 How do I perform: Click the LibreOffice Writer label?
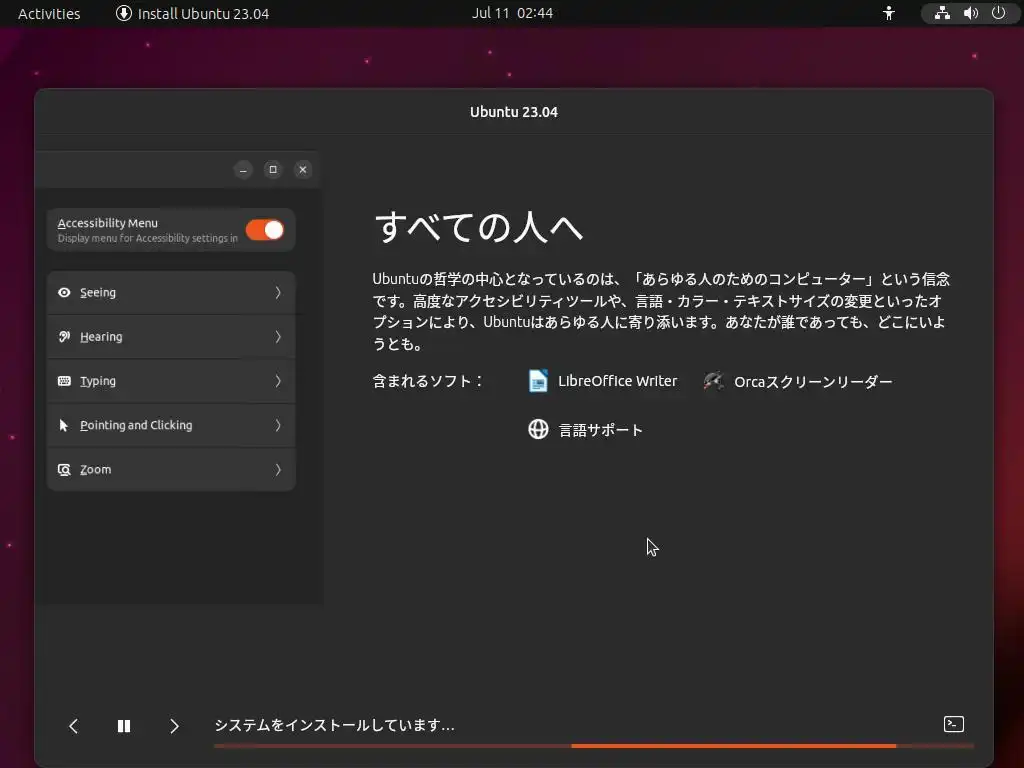617,381
